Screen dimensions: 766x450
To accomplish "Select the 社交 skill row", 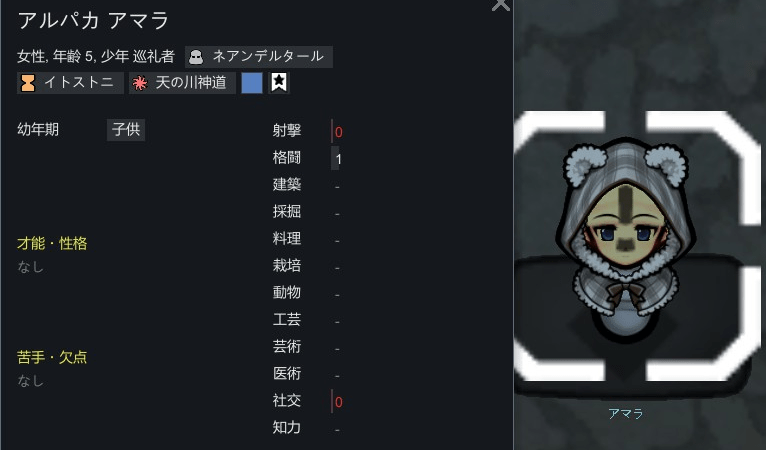I will (308, 401).
